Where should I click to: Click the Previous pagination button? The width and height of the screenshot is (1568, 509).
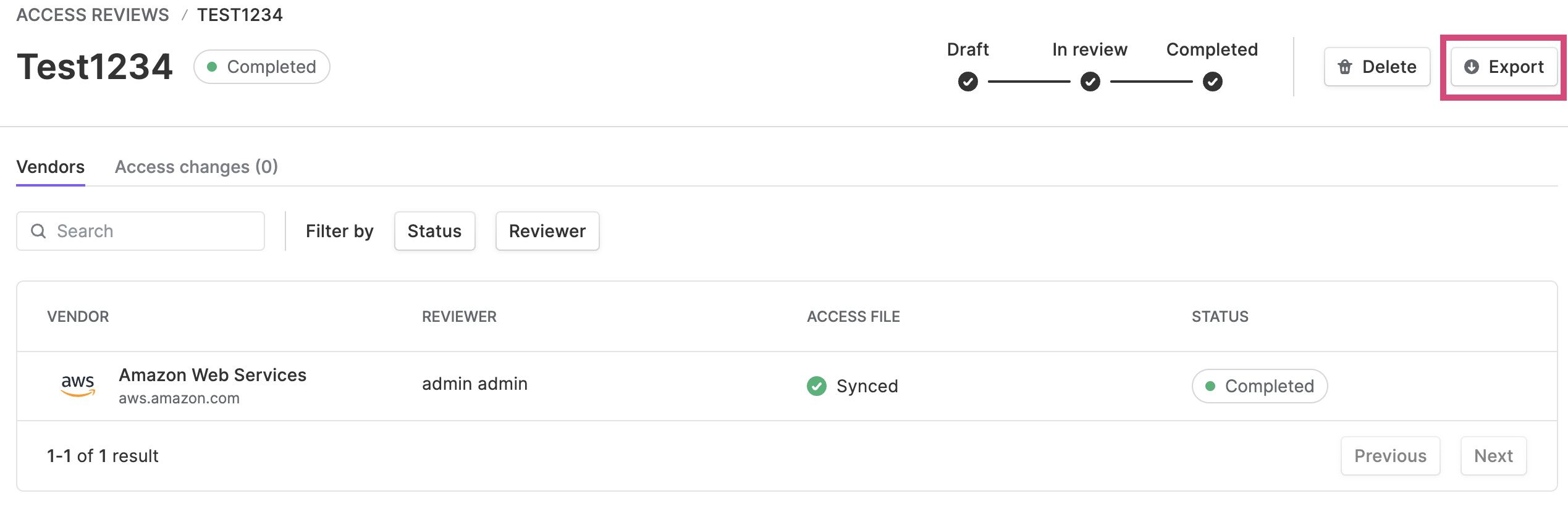[x=1391, y=456]
